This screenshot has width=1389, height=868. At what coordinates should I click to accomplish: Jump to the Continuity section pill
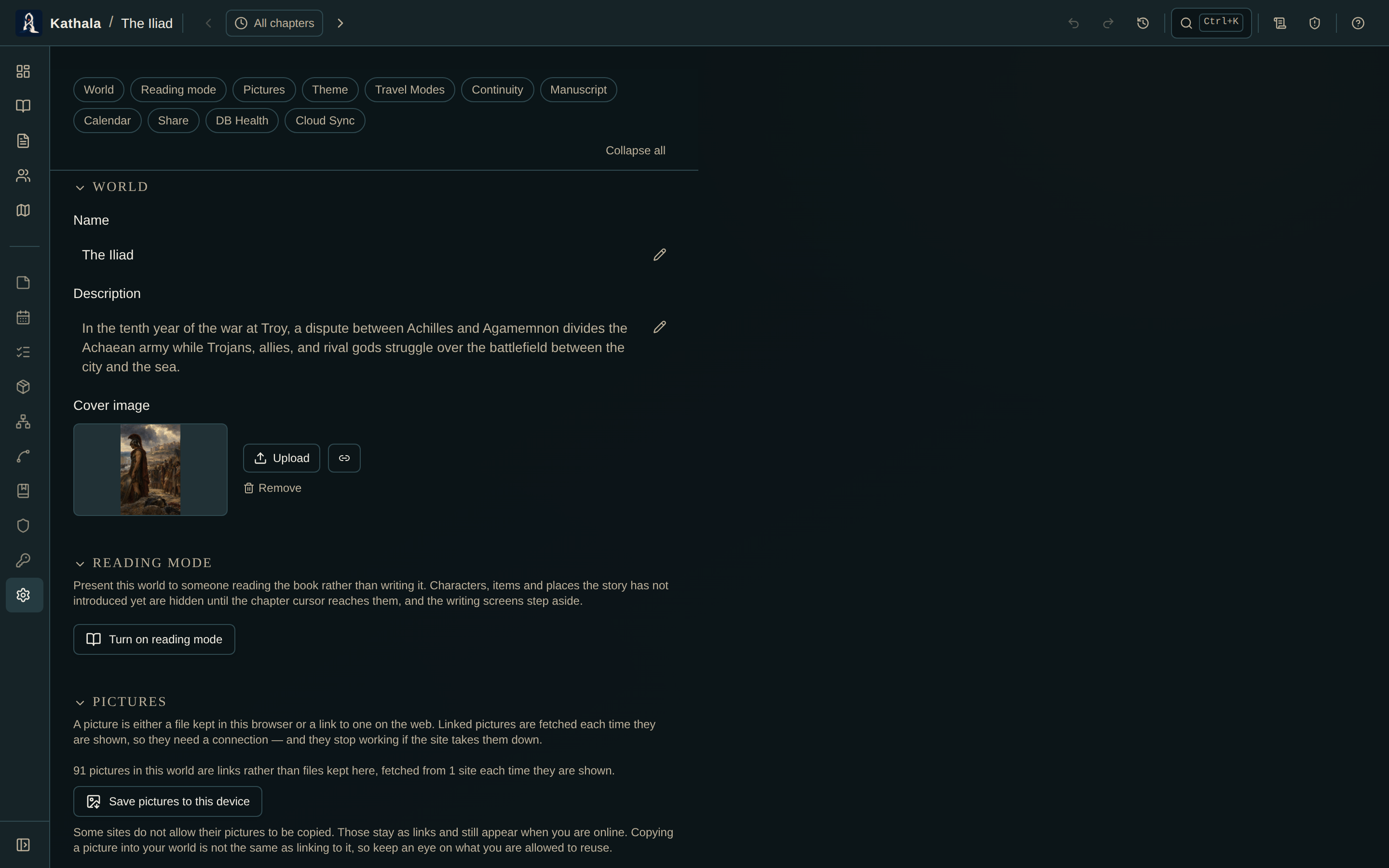coord(497,90)
